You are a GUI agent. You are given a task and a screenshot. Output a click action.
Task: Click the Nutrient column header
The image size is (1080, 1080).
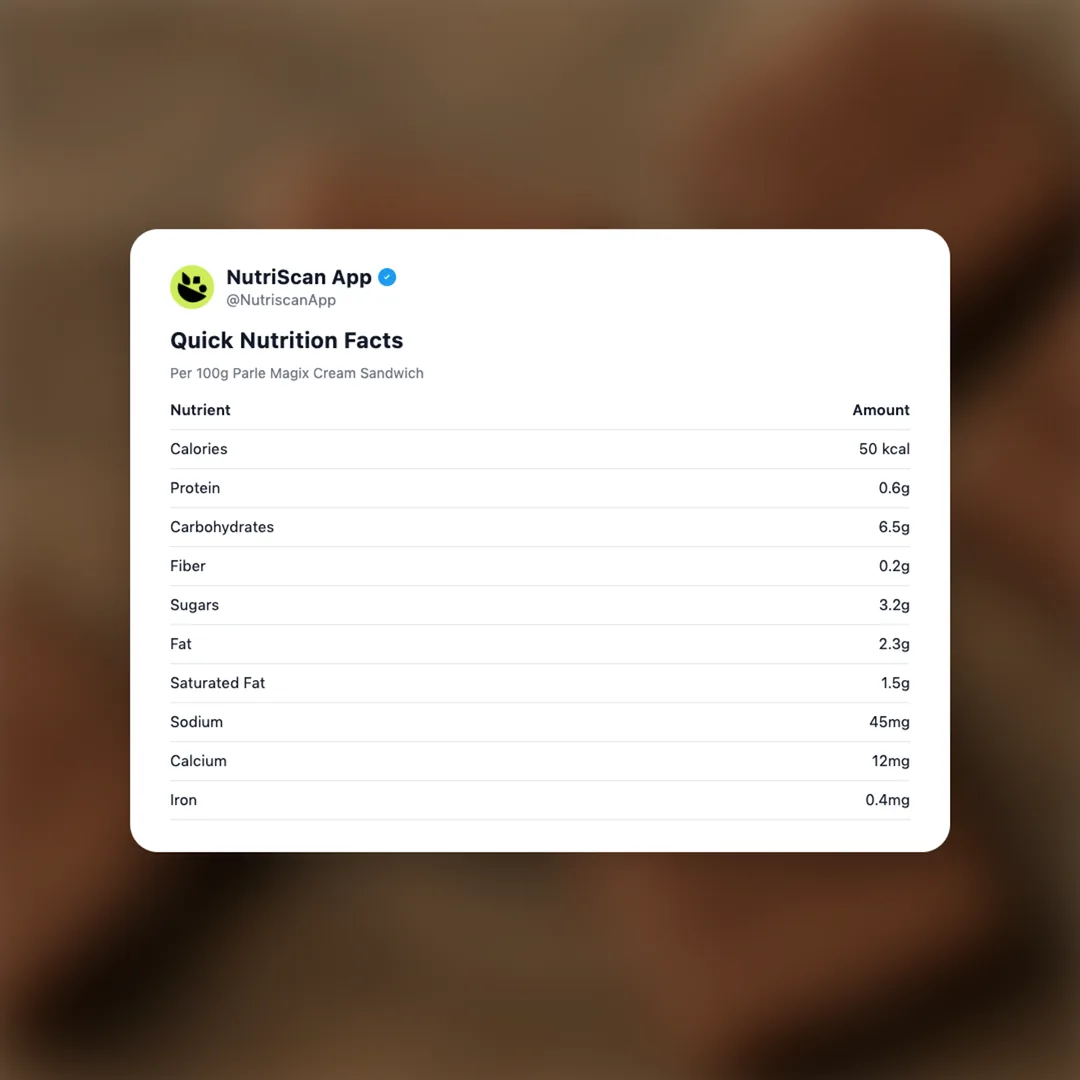200,410
